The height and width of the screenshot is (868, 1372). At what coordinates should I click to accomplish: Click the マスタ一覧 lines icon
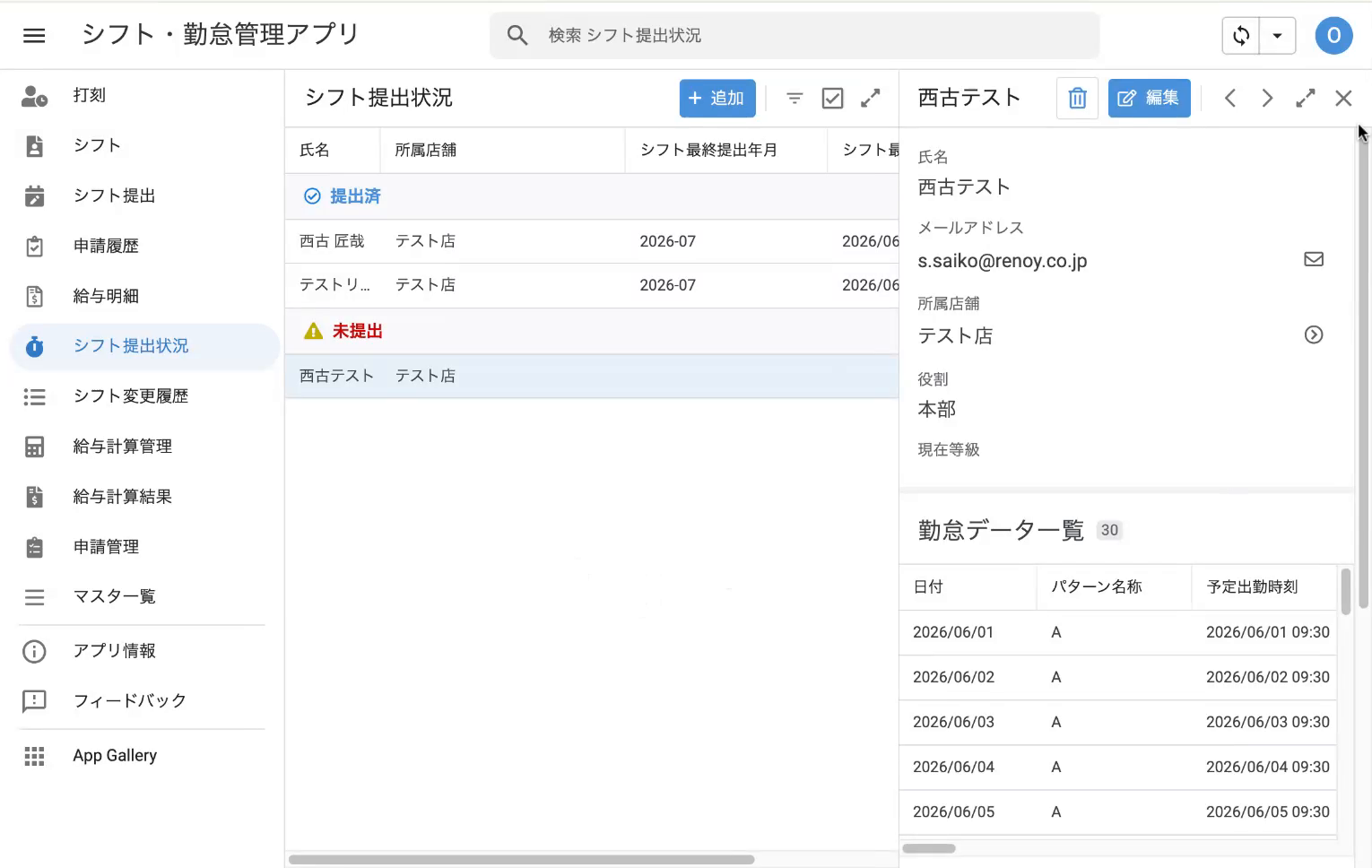[34, 597]
